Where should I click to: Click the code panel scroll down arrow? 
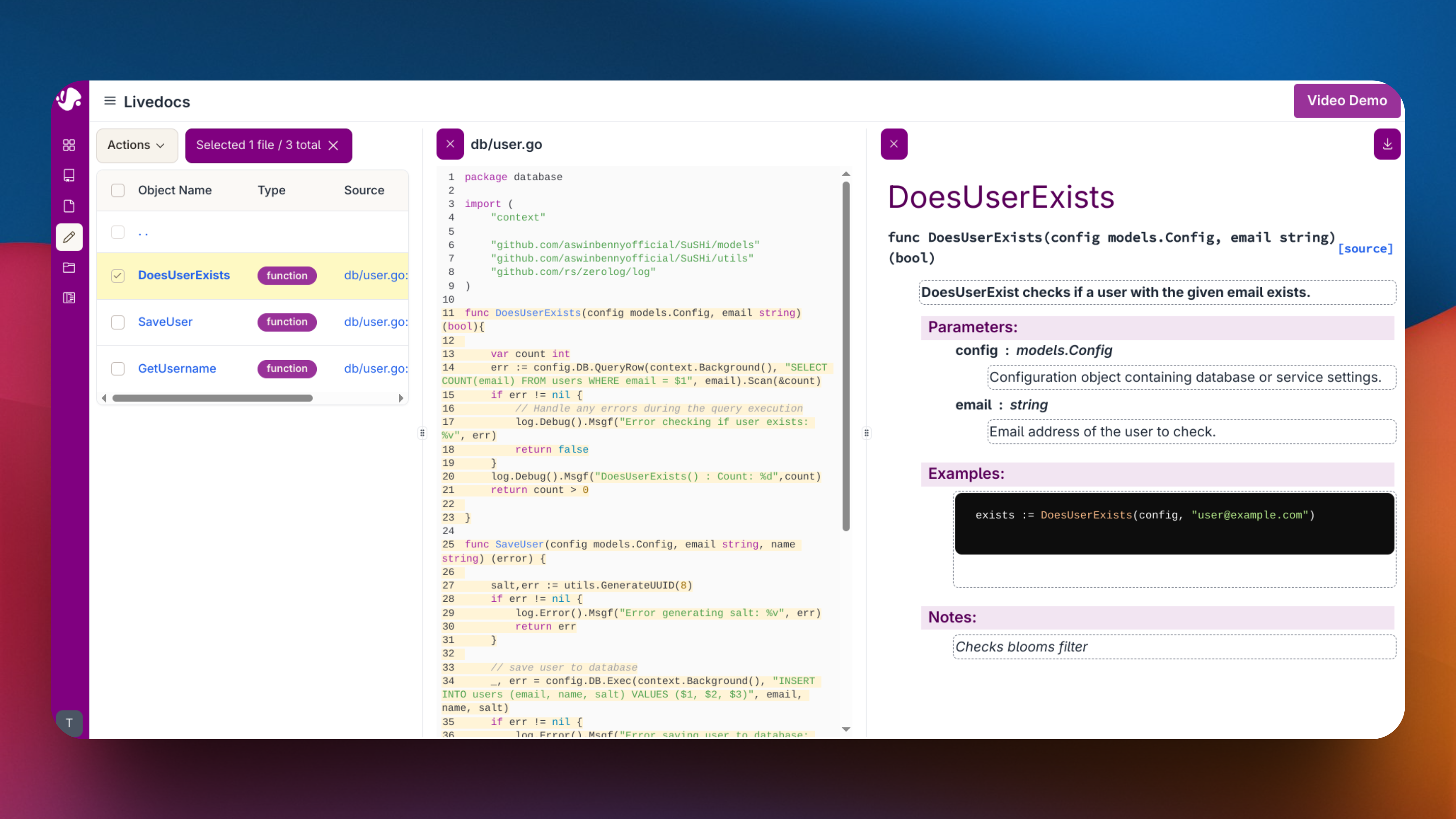pyautogui.click(x=846, y=729)
